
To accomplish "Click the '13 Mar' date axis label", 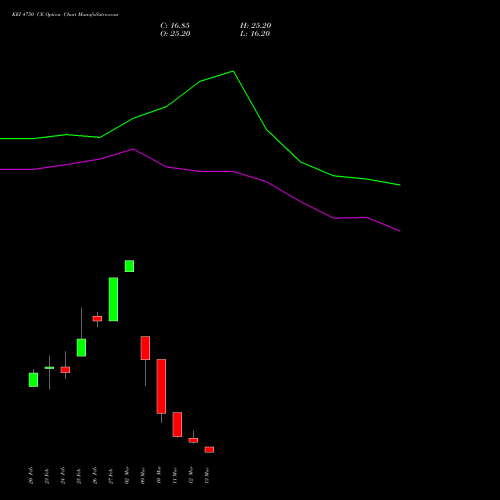I will 207,476.
